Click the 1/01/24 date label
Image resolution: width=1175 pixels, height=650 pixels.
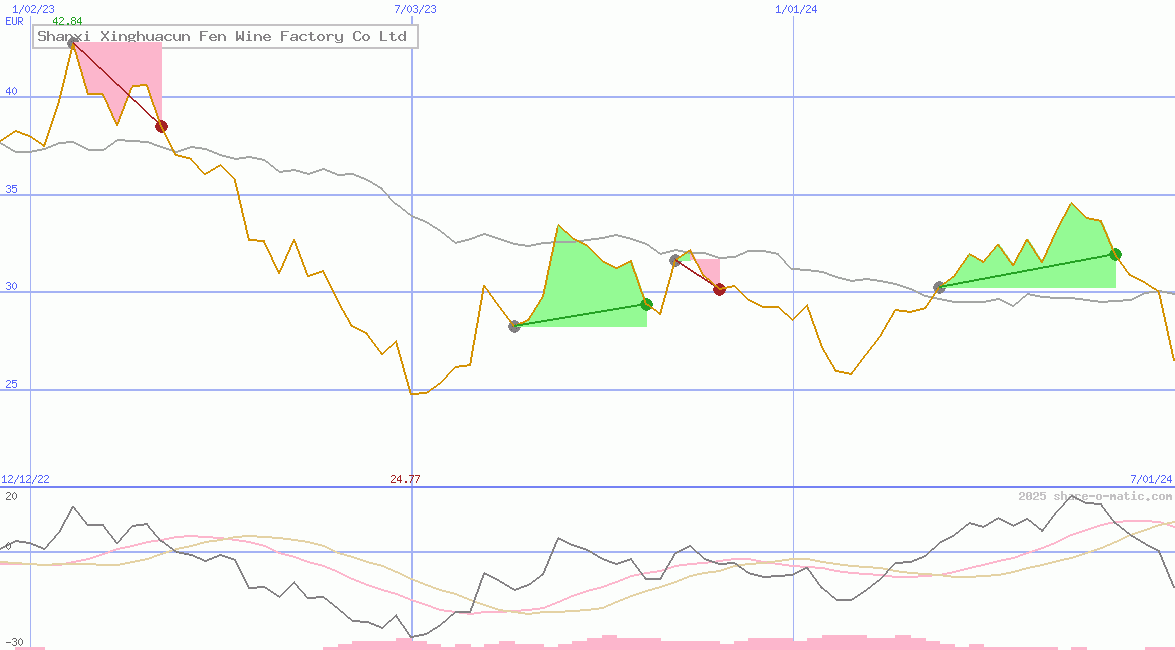[796, 9]
